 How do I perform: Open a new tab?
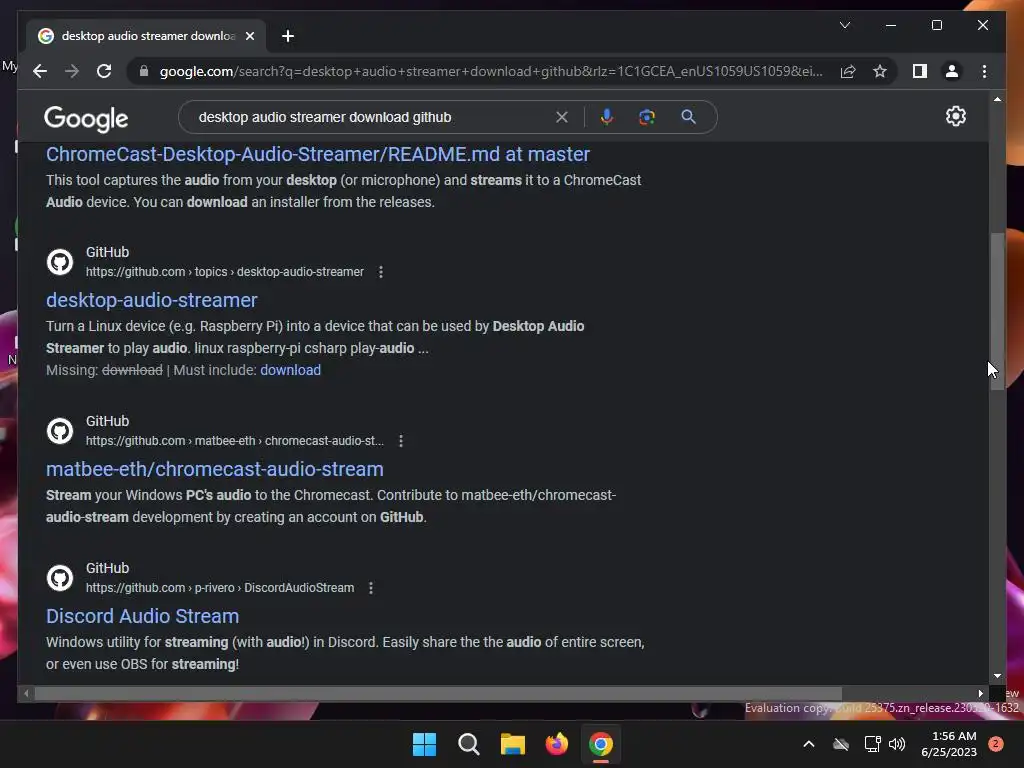pyautogui.click(x=288, y=36)
